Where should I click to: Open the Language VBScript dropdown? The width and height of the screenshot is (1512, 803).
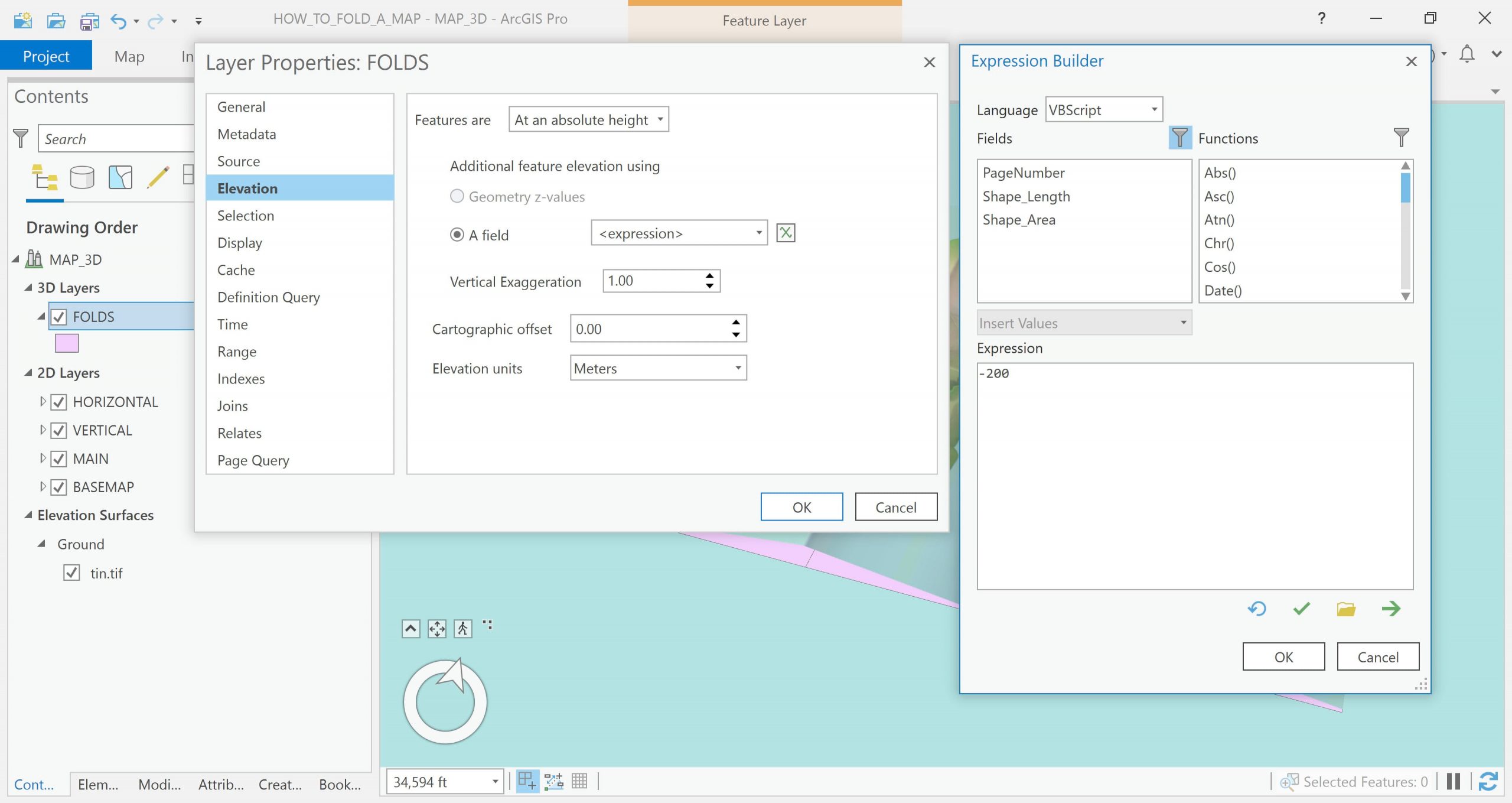pos(1103,109)
